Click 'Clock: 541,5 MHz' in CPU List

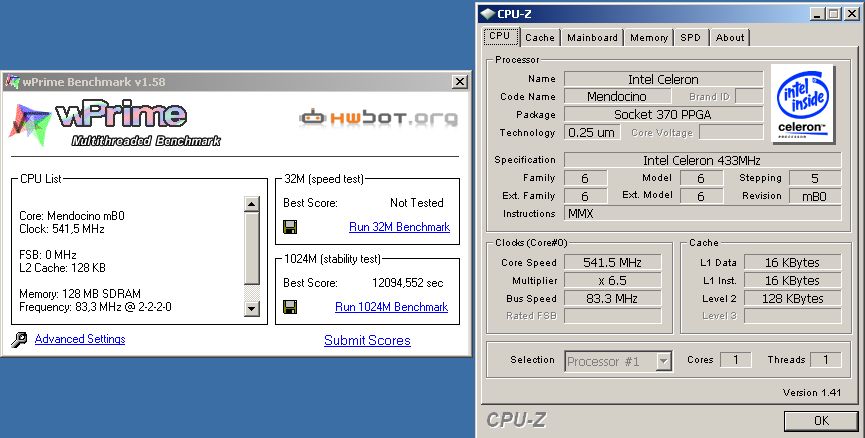coord(62,229)
